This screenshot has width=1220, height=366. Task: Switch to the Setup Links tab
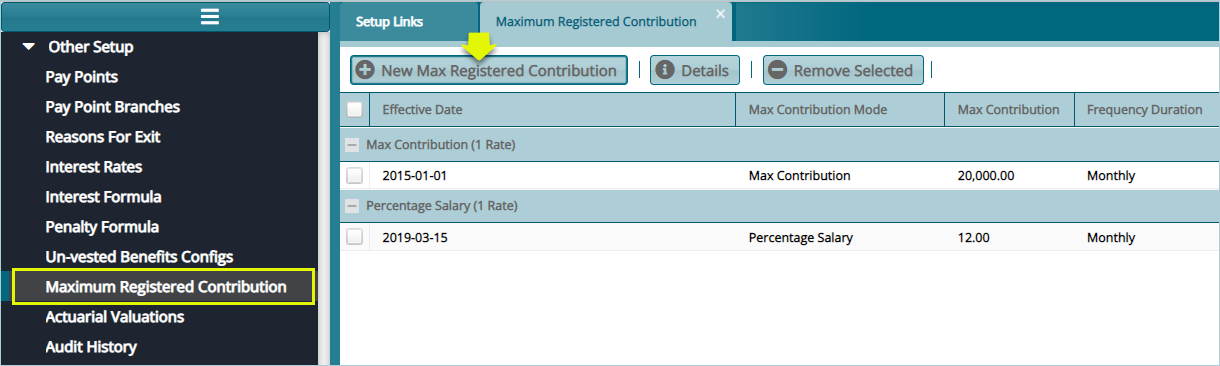[x=389, y=21]
